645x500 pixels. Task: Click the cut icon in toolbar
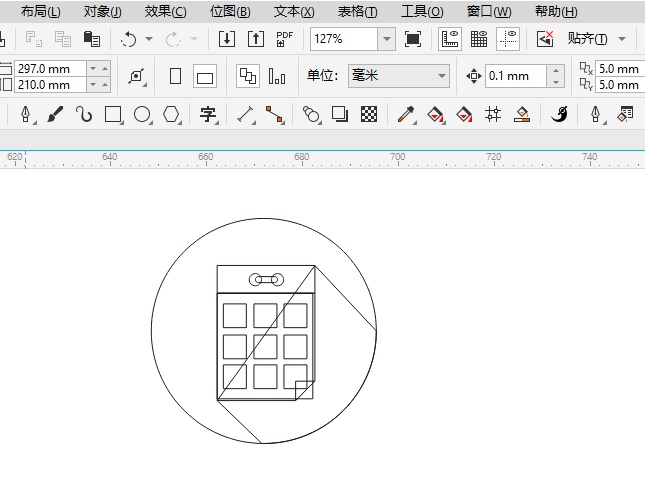(34, 39)
